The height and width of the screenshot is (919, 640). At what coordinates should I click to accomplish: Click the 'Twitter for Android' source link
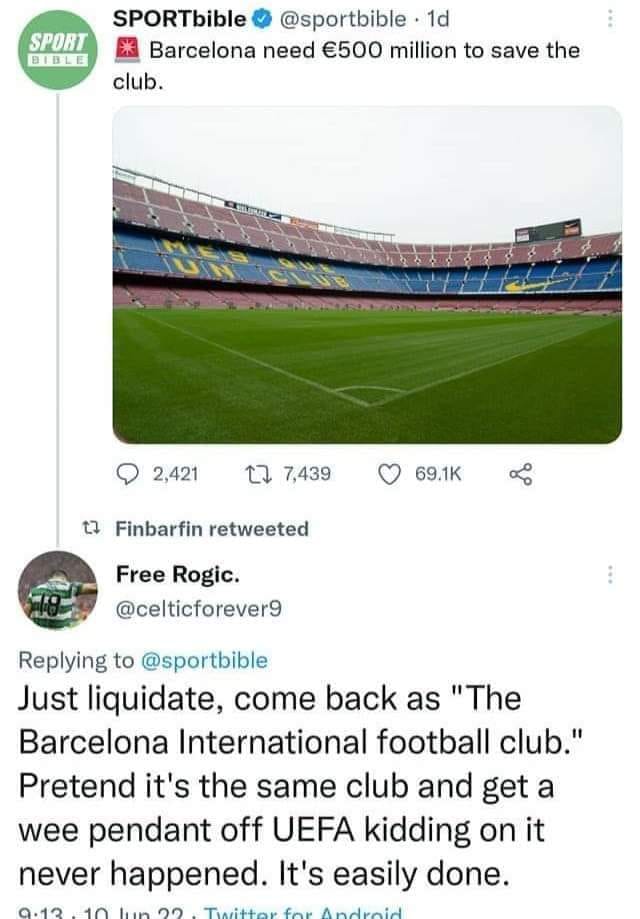coord(328,913)
